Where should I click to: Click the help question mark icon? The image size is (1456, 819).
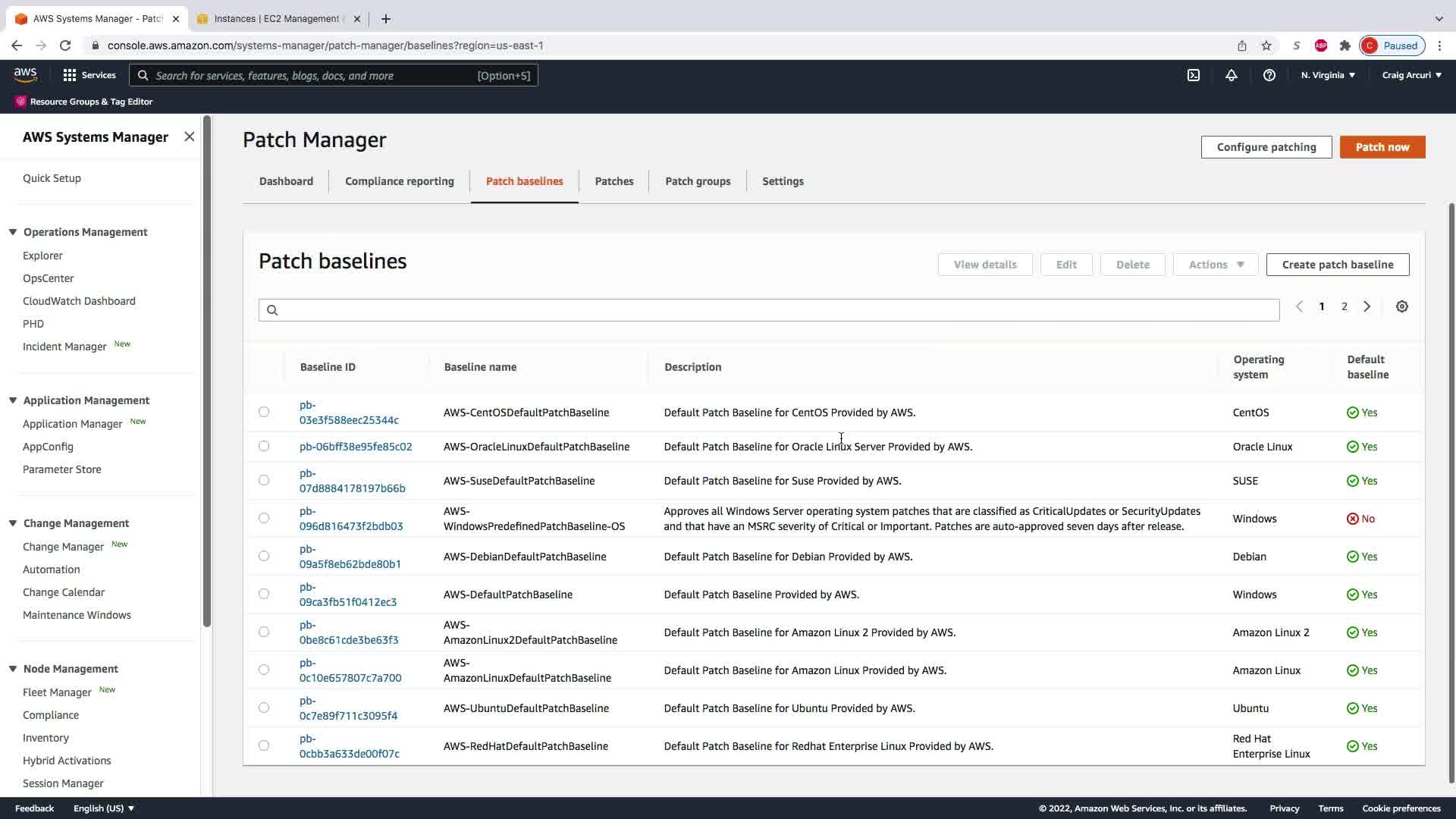pos(1269,75)
